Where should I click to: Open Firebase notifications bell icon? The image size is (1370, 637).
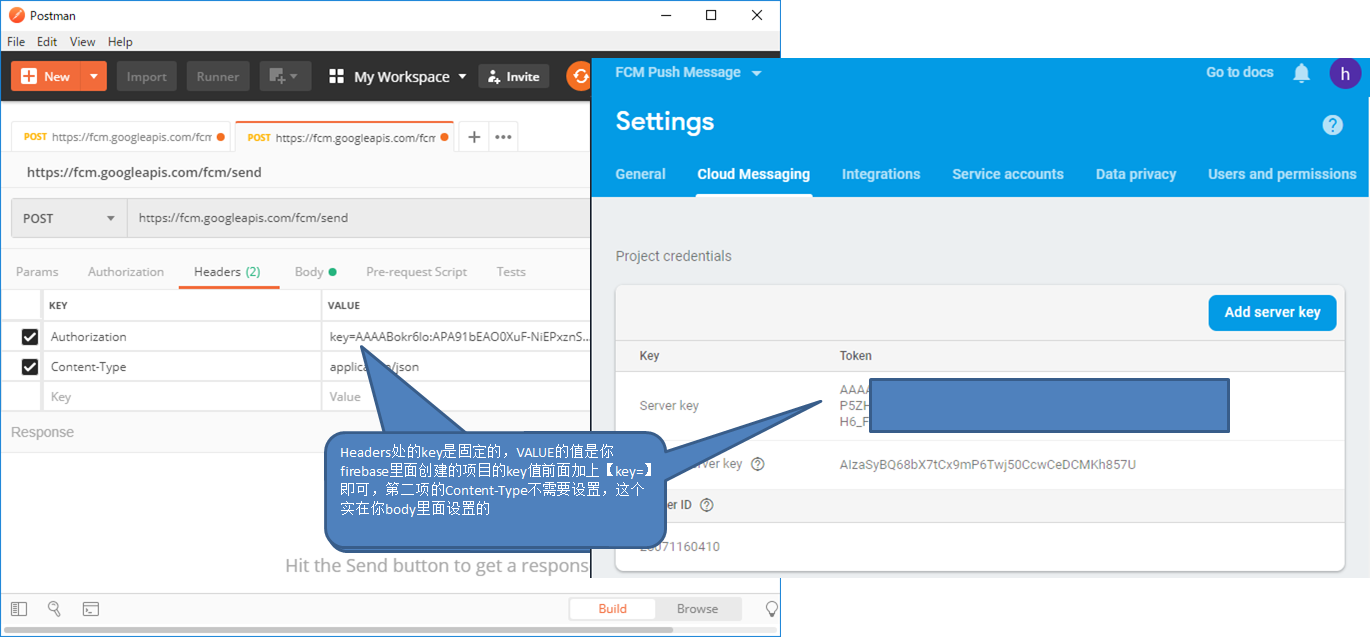point(1301,73)
